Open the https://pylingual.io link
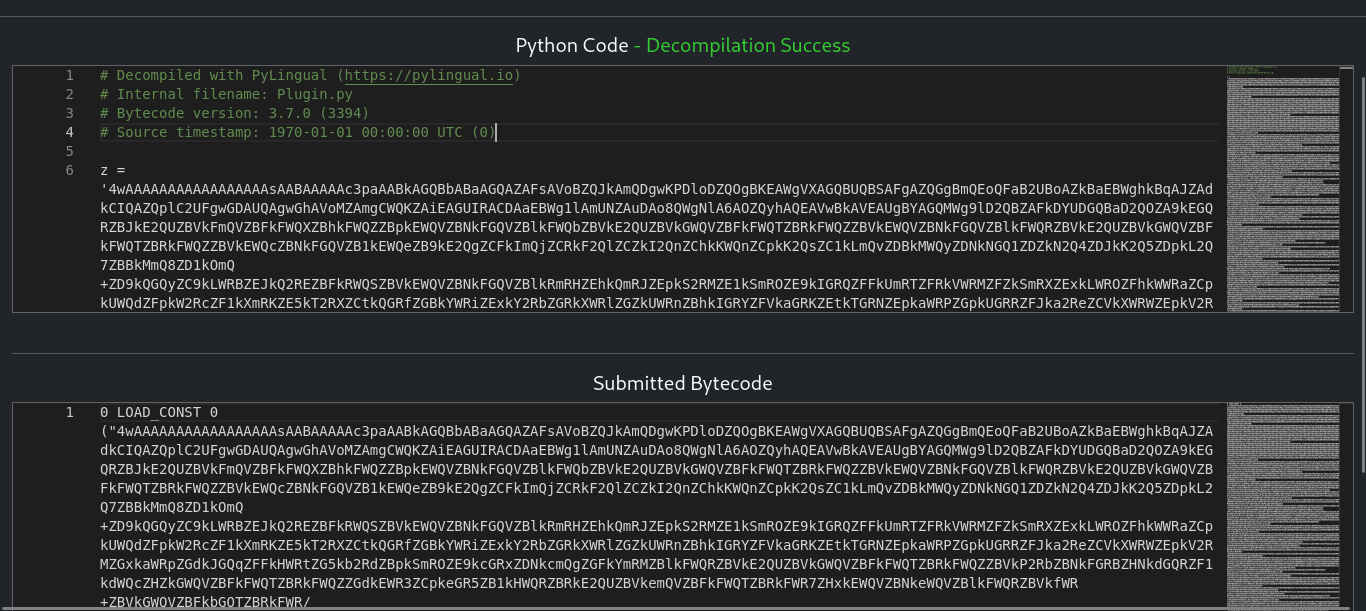Screen dimensions: 1366x611 (x=428, y=75)
